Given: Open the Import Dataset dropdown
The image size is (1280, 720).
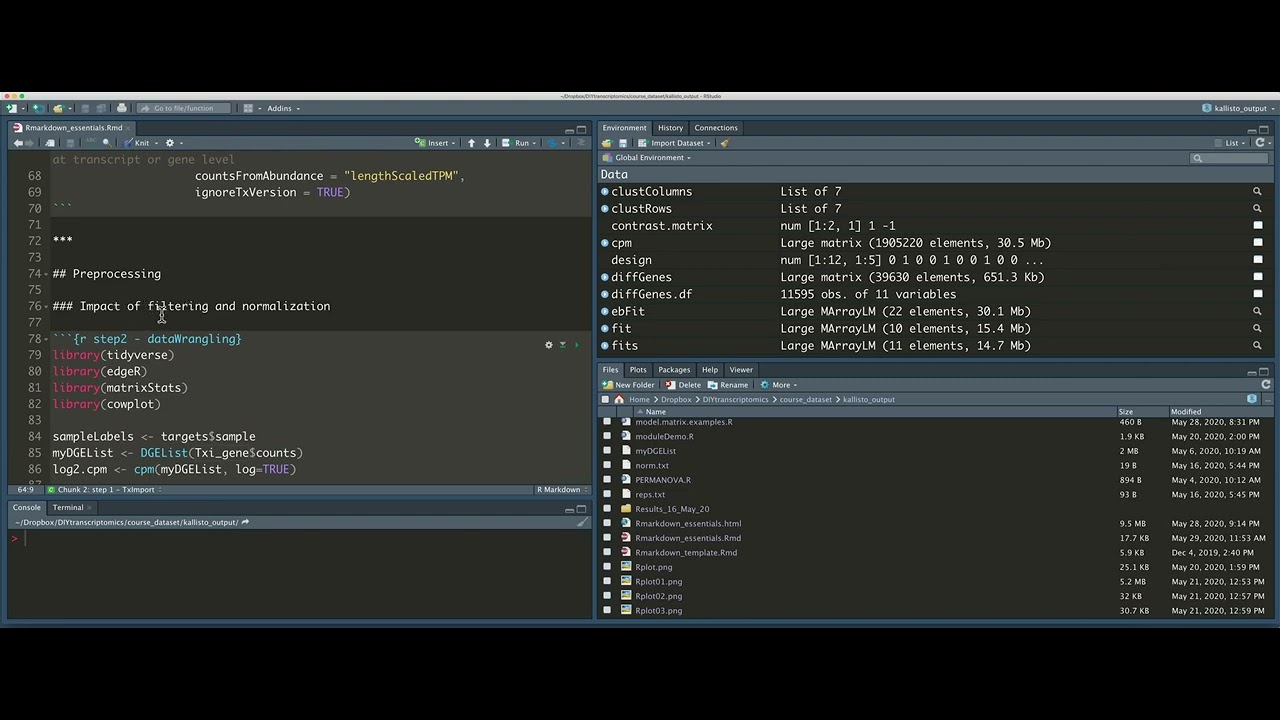Looking at the screenshot, I should 675,143.
